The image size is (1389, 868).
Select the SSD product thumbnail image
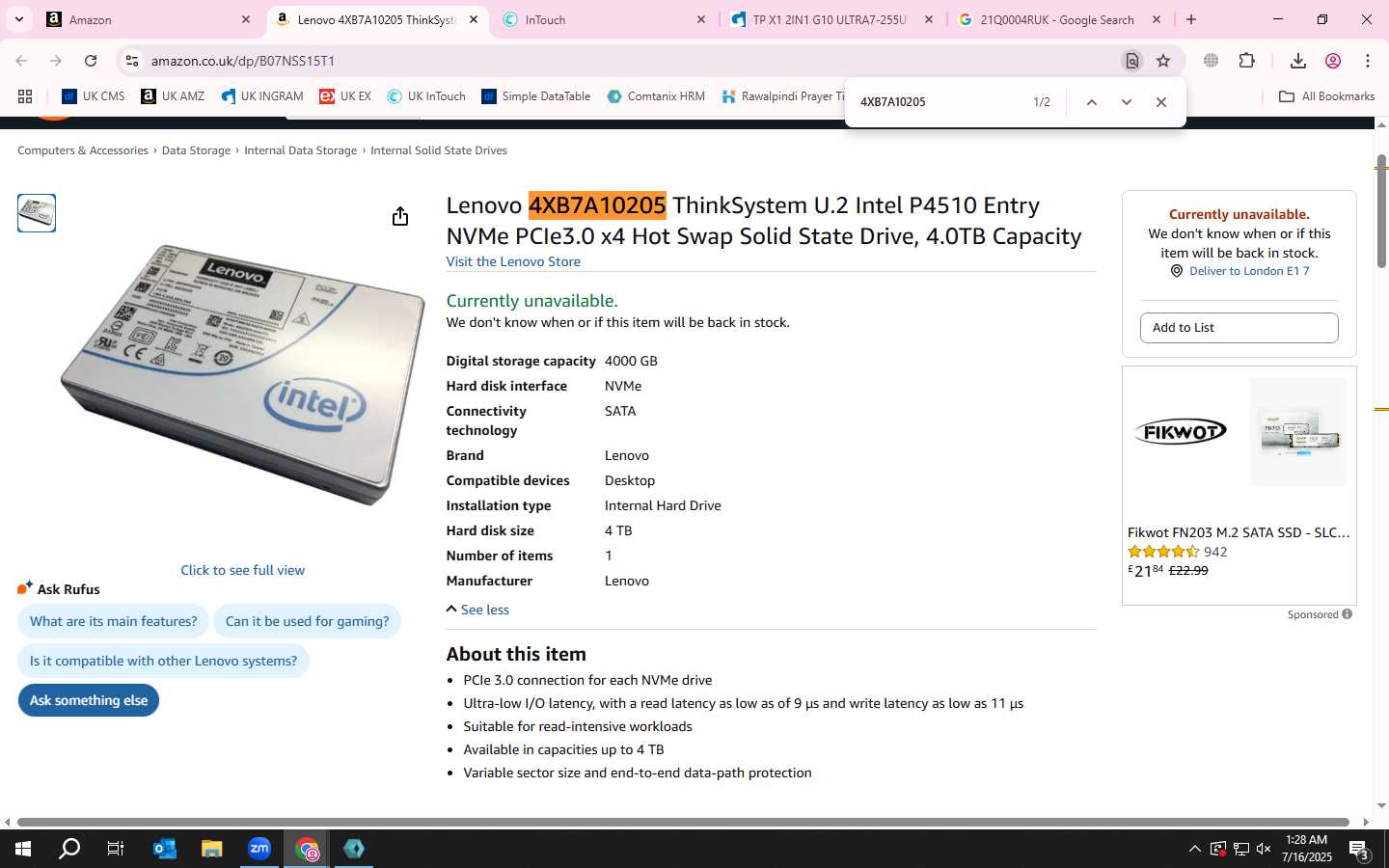click(x=37, y=213)
